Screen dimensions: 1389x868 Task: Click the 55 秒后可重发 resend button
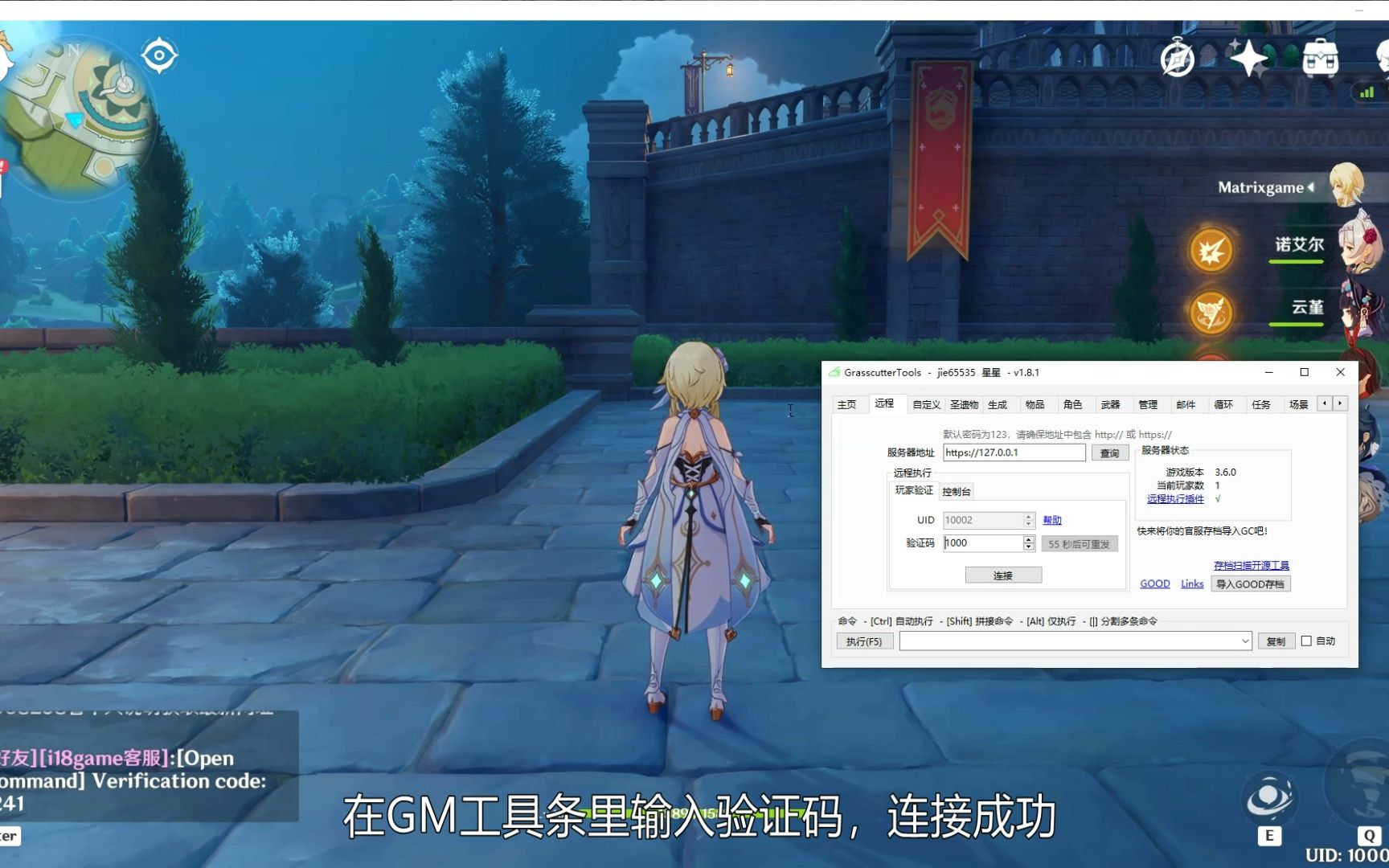pos(1079,544)
